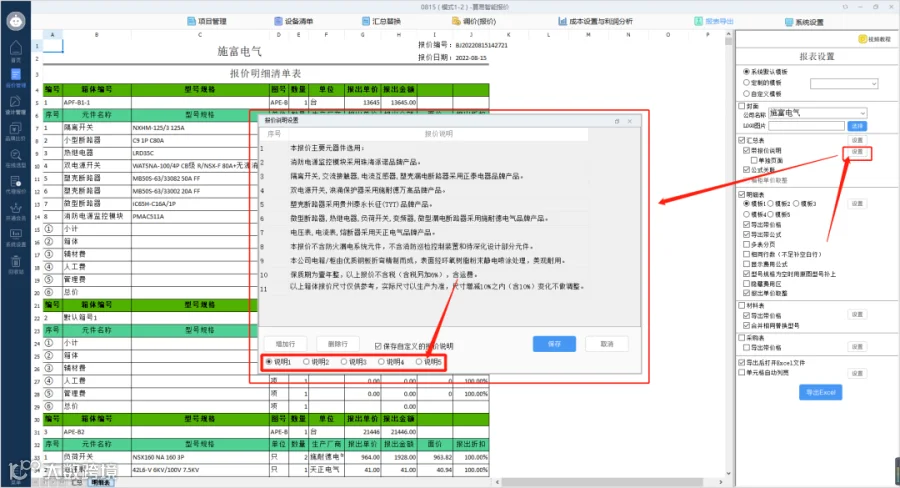The height and width of the screenshot is (488, 900).
Task: Click 删除行 button in the dialog
Action: 338,344
